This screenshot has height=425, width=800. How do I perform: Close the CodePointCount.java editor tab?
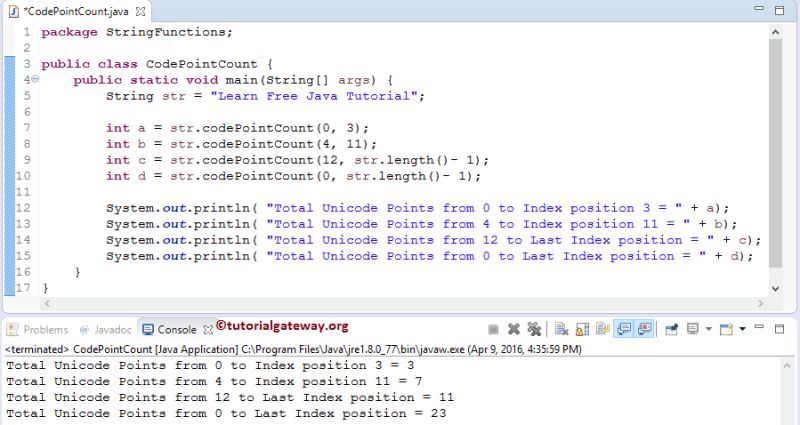[140, 11]
